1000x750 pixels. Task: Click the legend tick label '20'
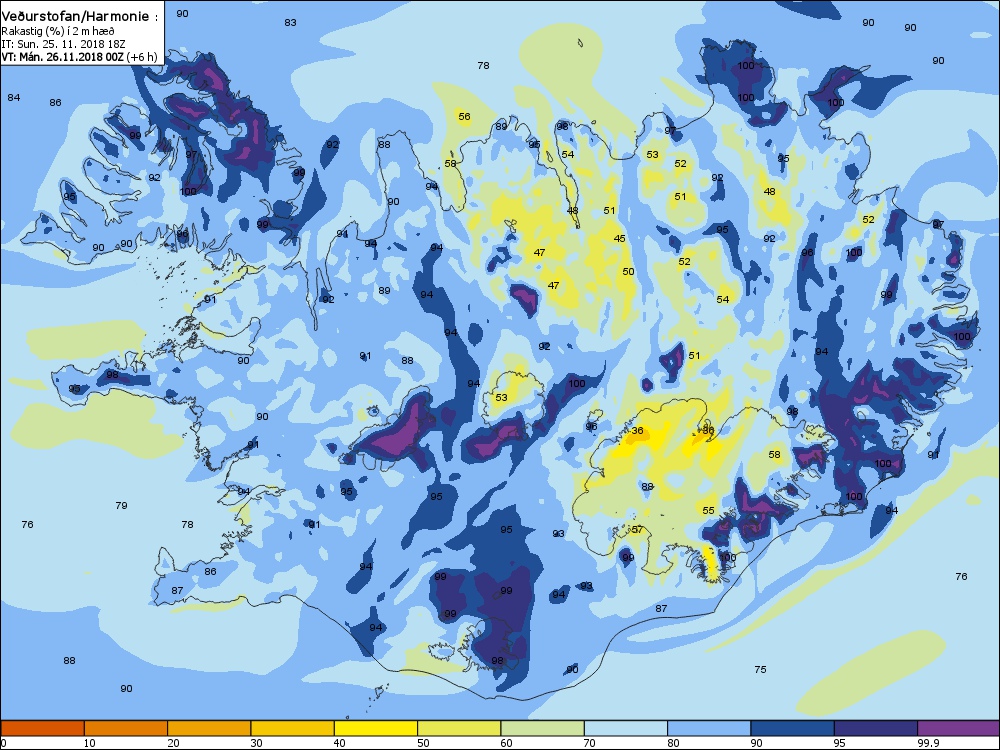tap(173, 743)
